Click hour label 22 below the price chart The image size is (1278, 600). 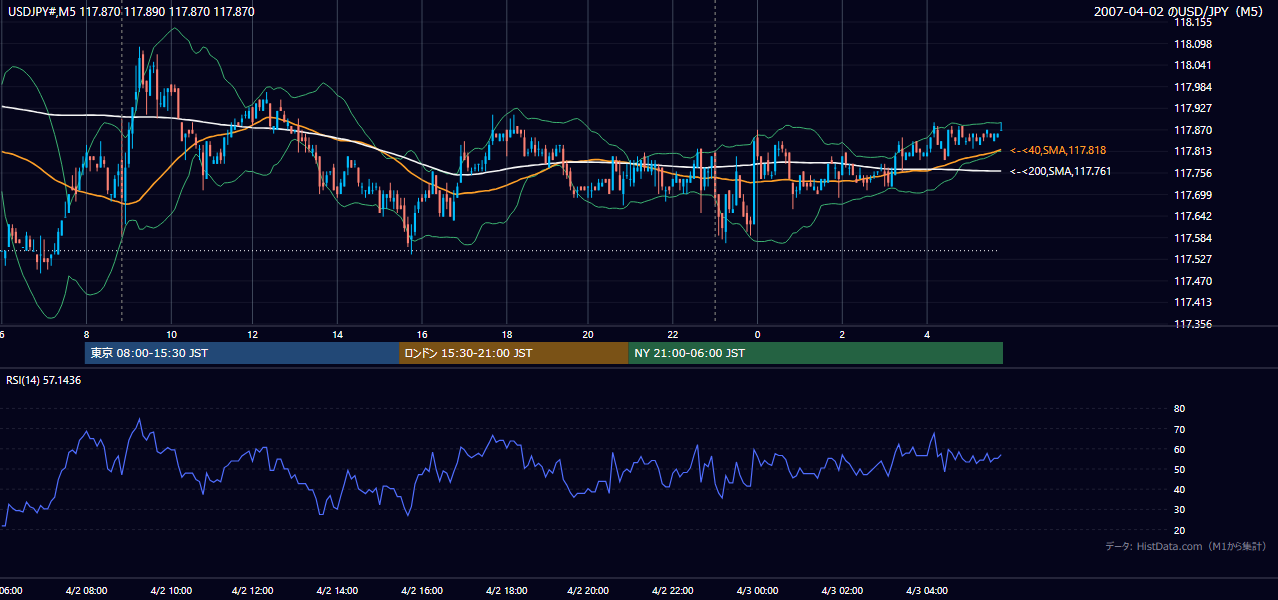click(673, 334)
